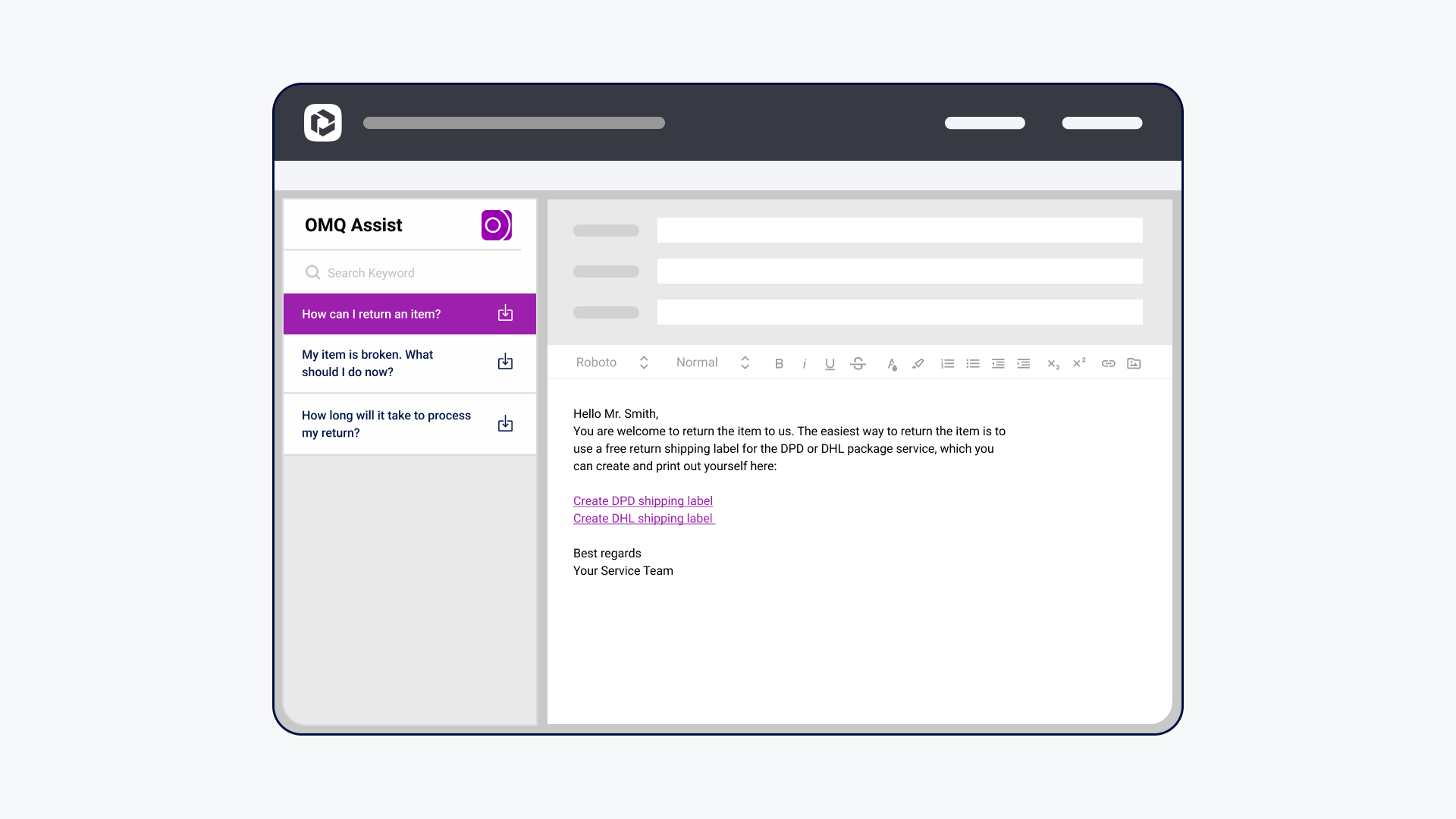The width and height of the screenshot is (1456, 819).
Task: Insert the 'How can I return an item?' answer icon
Action: click(505, 313)
